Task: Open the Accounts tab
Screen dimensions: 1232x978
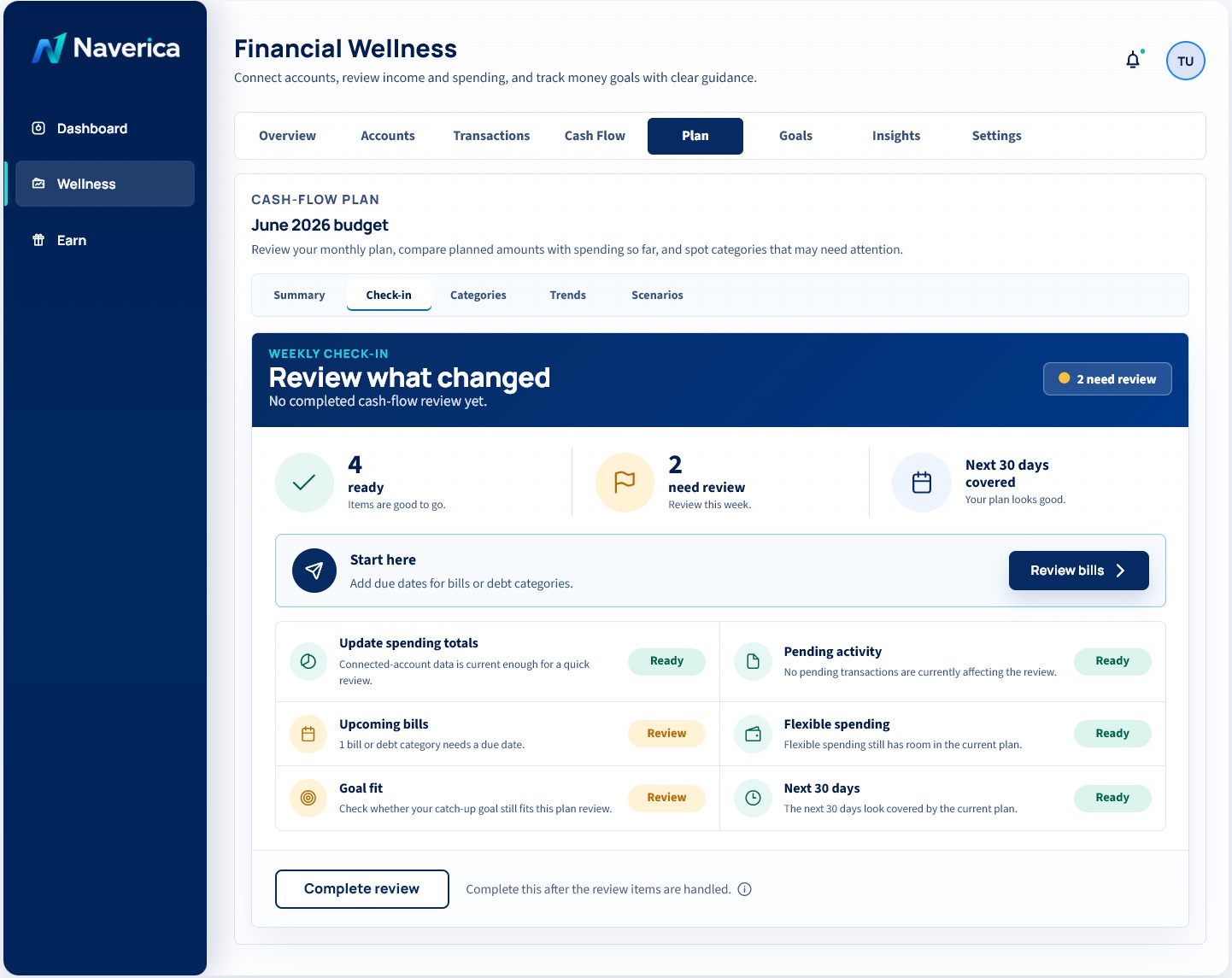Action: tap(388, 136)
